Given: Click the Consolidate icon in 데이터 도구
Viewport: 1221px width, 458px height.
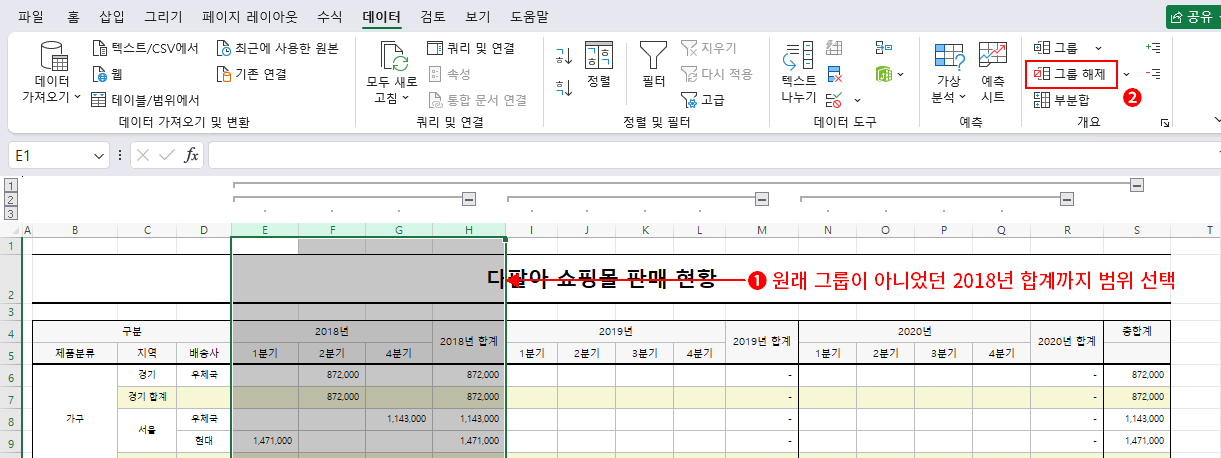Looking at the screenshot, I should 883,48.
